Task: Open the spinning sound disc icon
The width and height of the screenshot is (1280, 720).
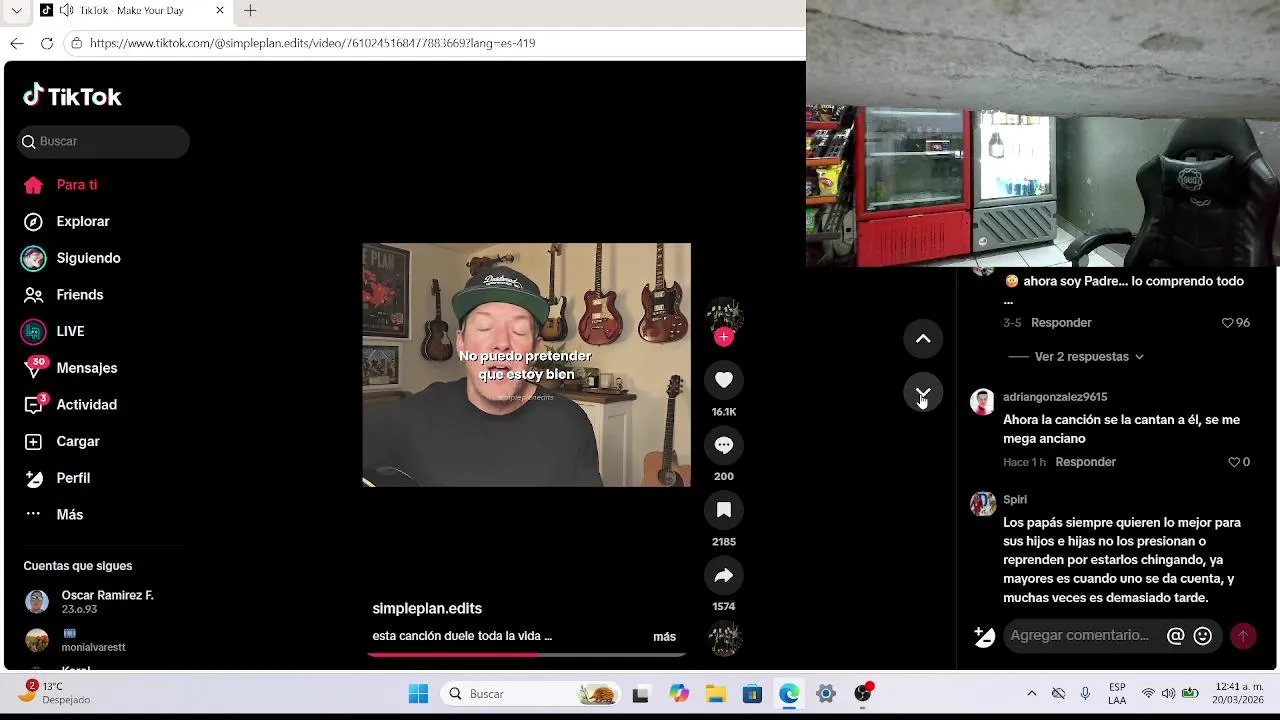Action: click(724, 638)
